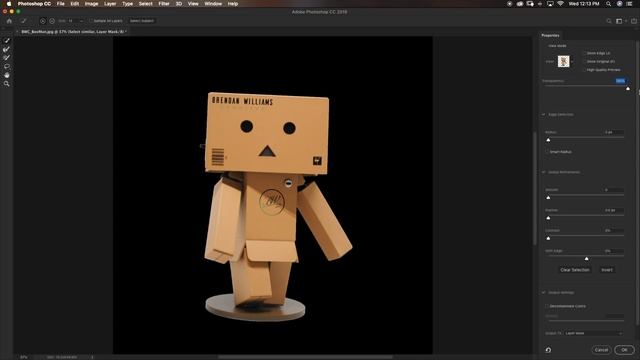The height and width of the screenshot is (360, 640).
Task: Click the Clear Selection button
Action: coord(575,270)
